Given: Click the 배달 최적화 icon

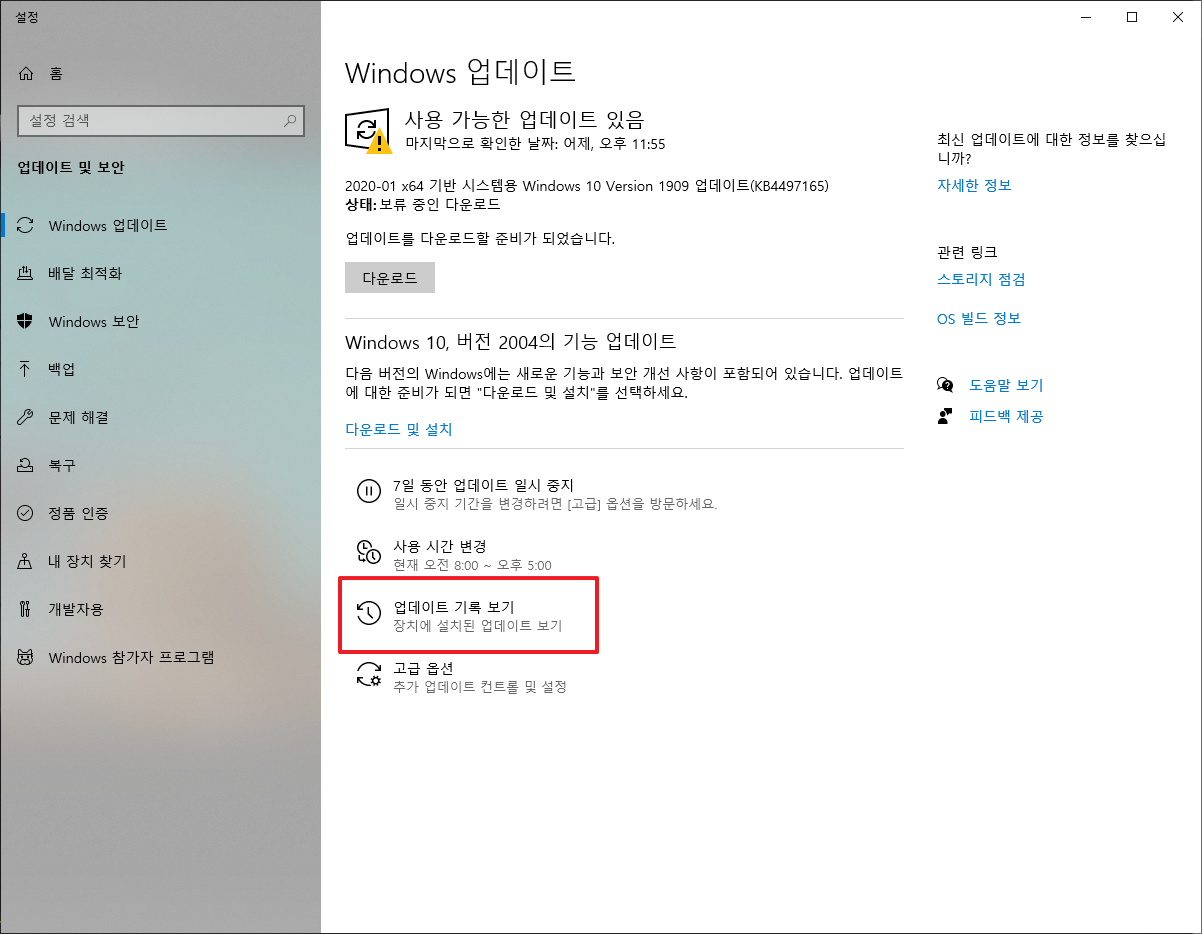Looking at the screenshot, I should point(26,274).
